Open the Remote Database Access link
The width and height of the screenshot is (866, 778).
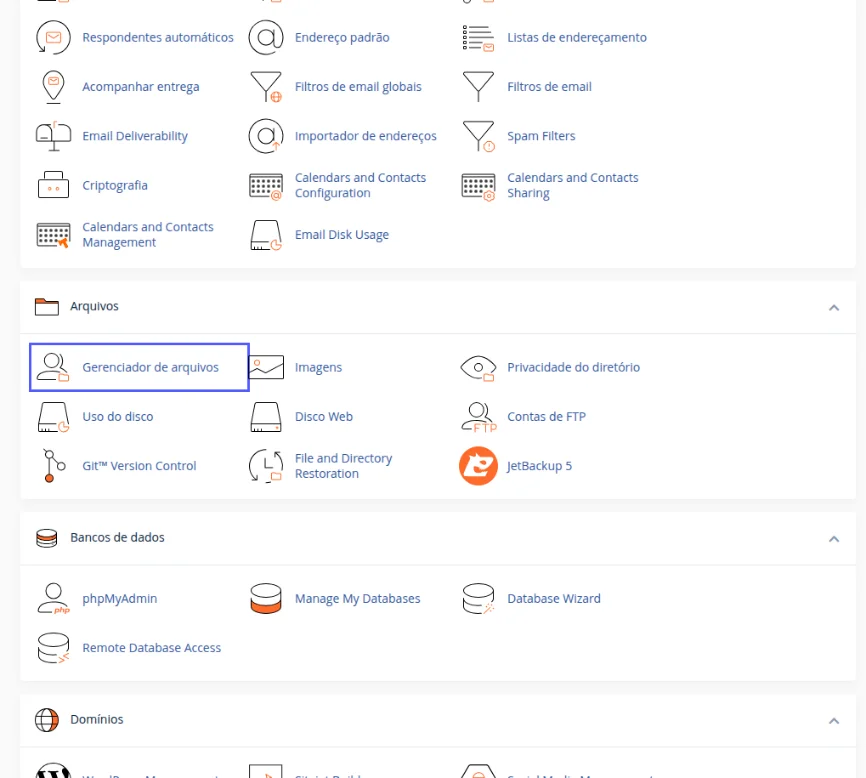pyautogui.click(x=151, y=648)
